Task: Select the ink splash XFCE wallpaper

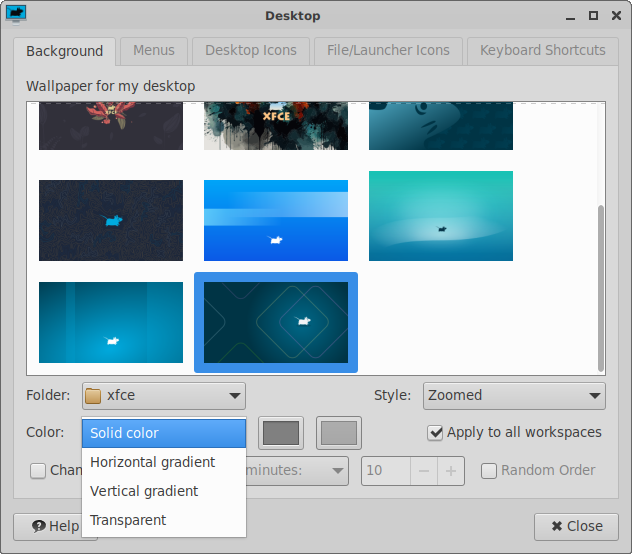Action: tap(276, 126)
